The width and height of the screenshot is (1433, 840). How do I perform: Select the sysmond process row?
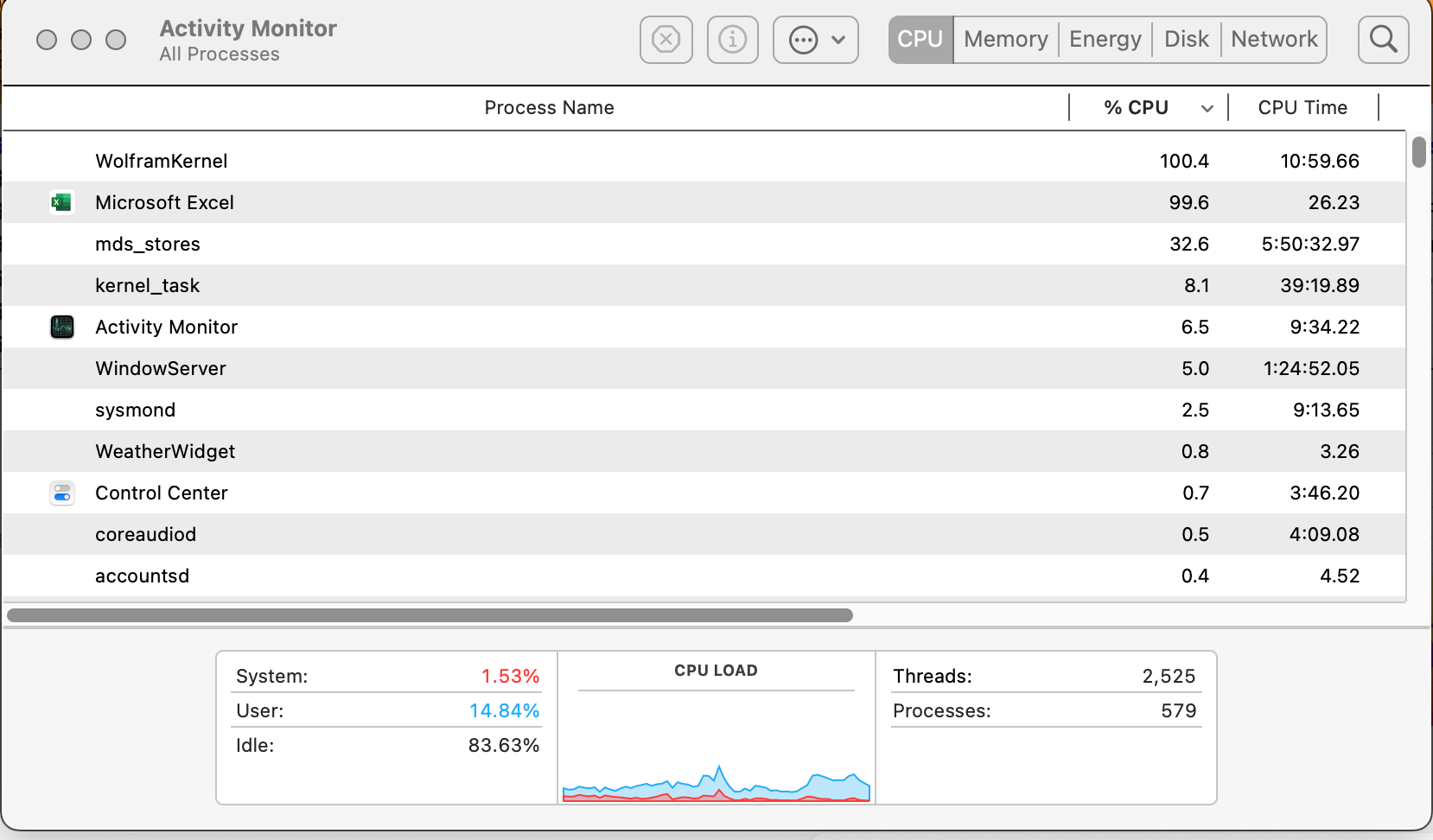point(704,410)
